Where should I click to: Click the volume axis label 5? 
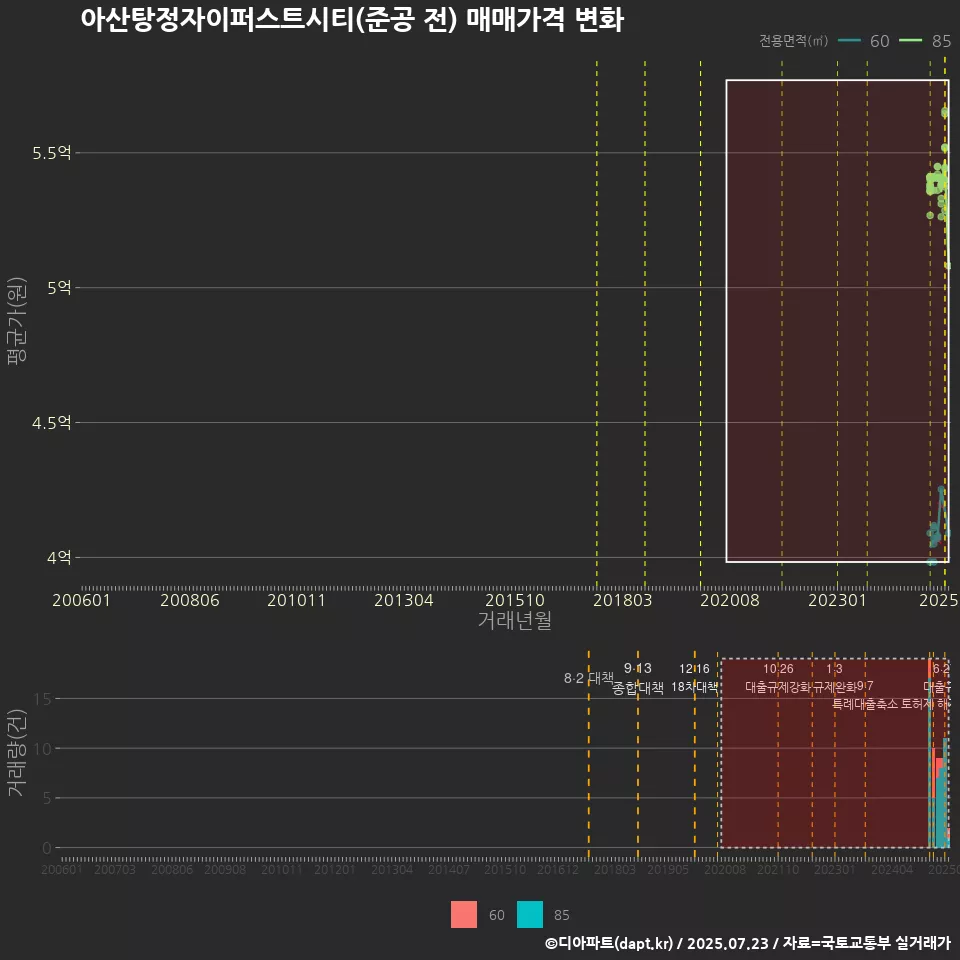click(47, 798)
